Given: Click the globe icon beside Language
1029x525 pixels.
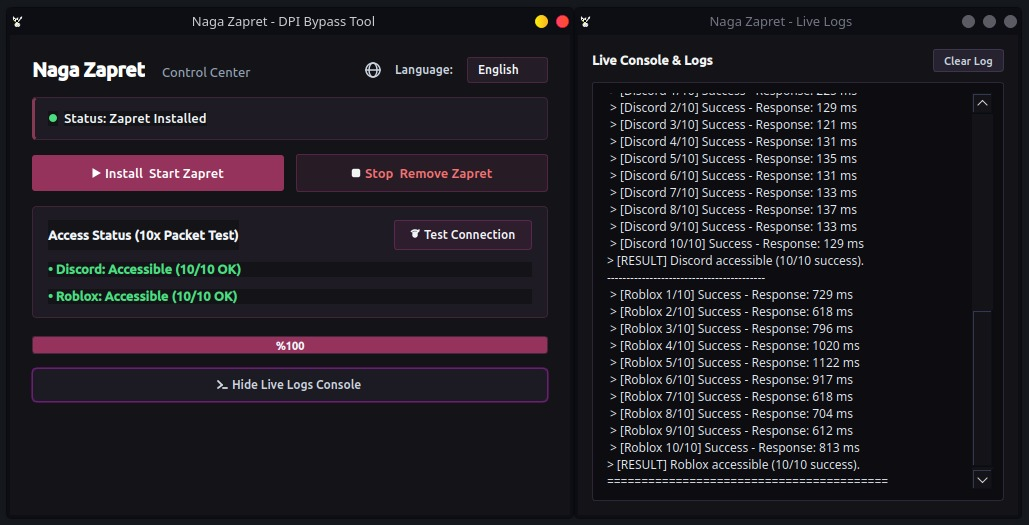Looking at the screenshot, I should pyautogui.click(x=373, y=70).
